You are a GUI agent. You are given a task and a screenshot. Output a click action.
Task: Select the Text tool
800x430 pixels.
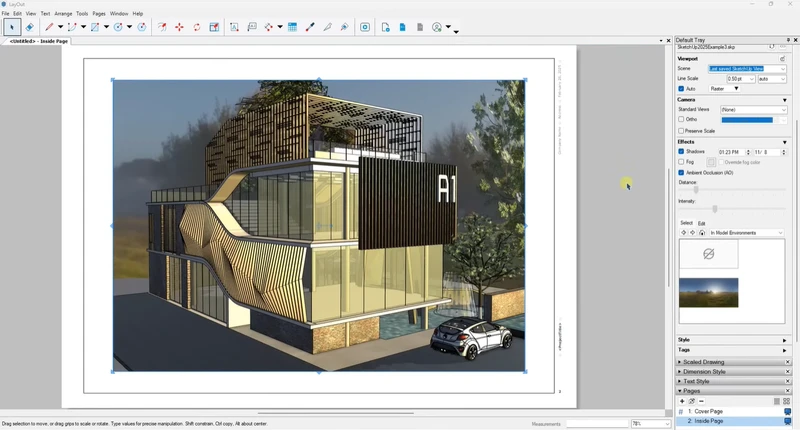pos(234,27)
